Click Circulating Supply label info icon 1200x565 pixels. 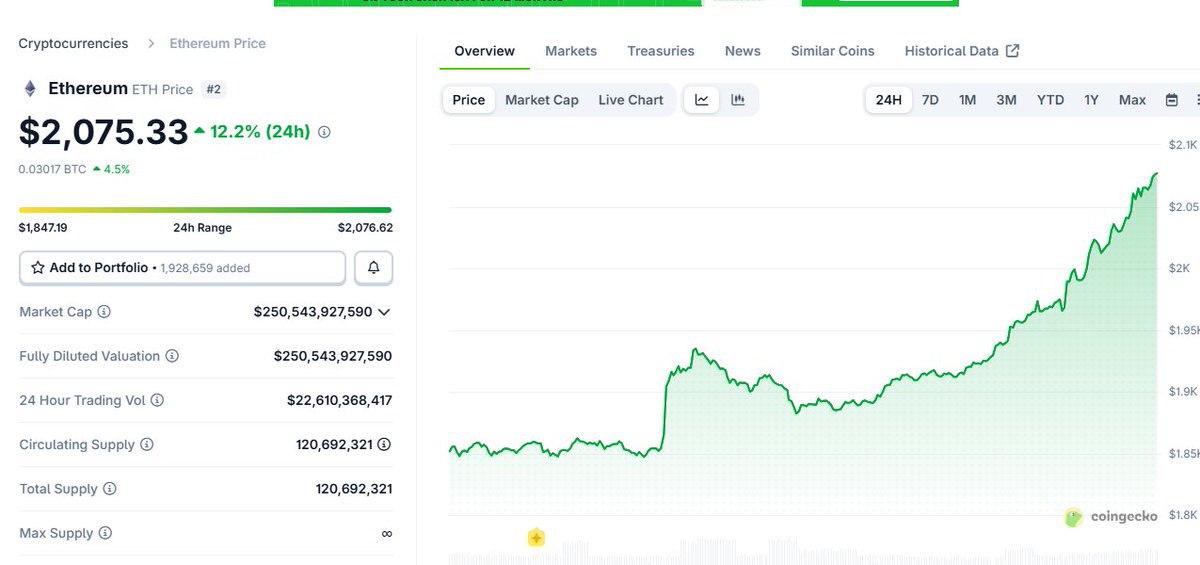coord(147,444)
